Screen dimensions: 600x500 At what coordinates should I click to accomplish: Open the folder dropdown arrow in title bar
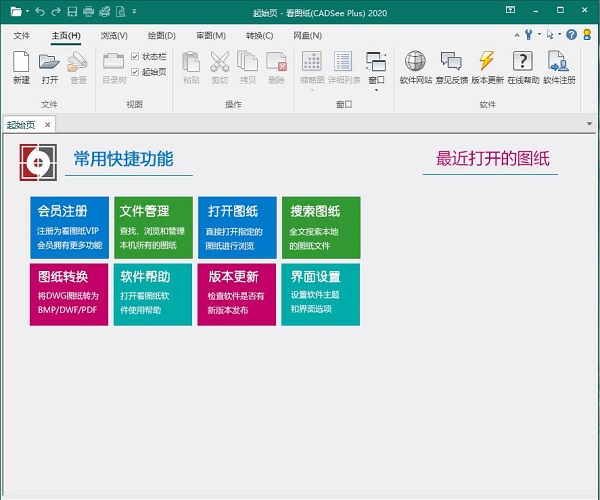click(27, 11)
